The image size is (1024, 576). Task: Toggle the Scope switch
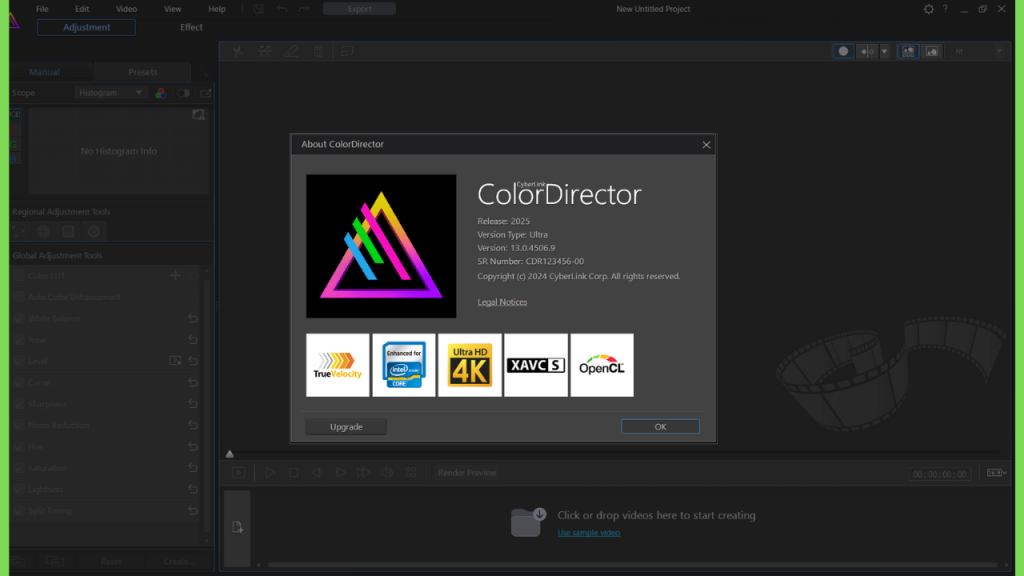click(184, 93)
